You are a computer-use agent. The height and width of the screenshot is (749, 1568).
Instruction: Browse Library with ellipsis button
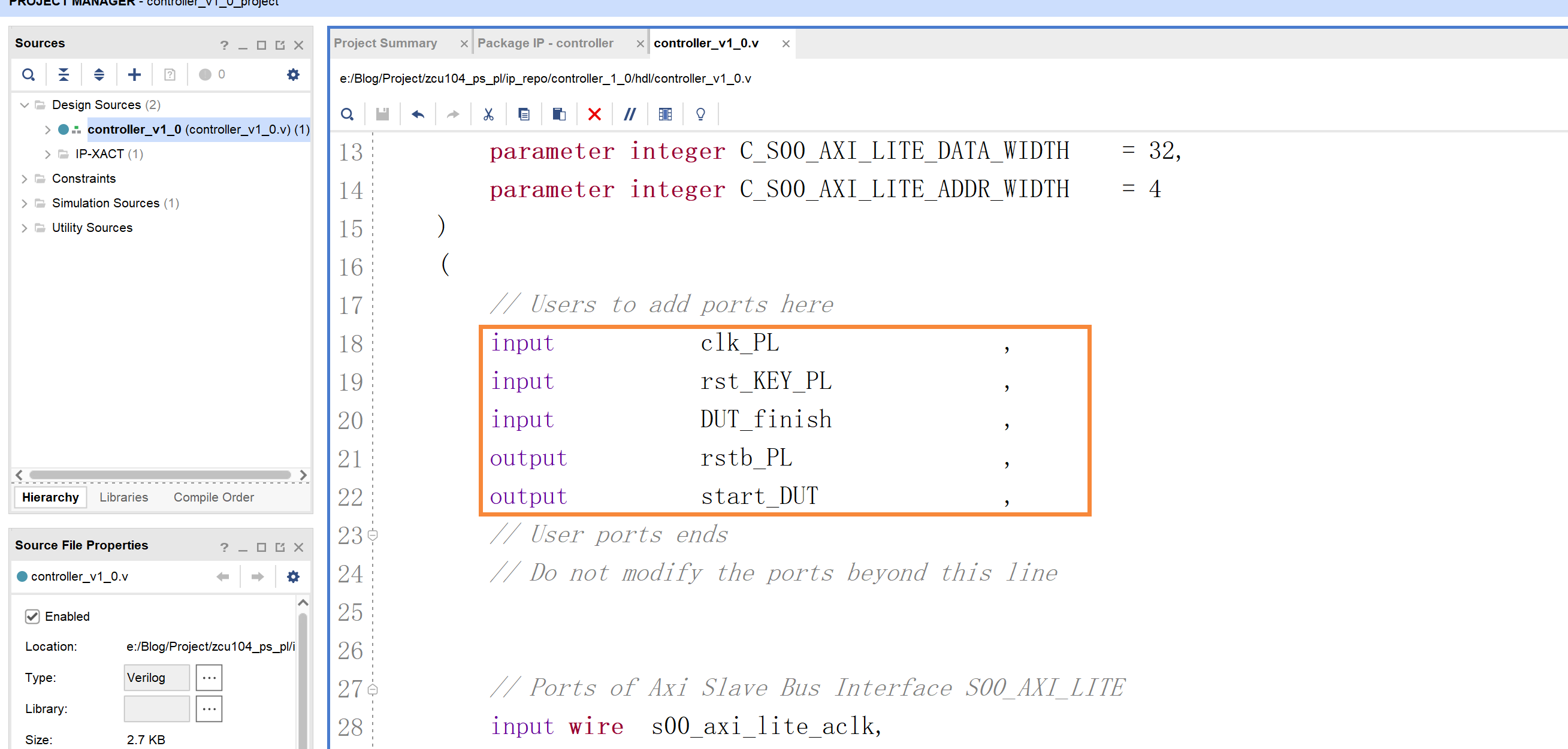point(209,708)
